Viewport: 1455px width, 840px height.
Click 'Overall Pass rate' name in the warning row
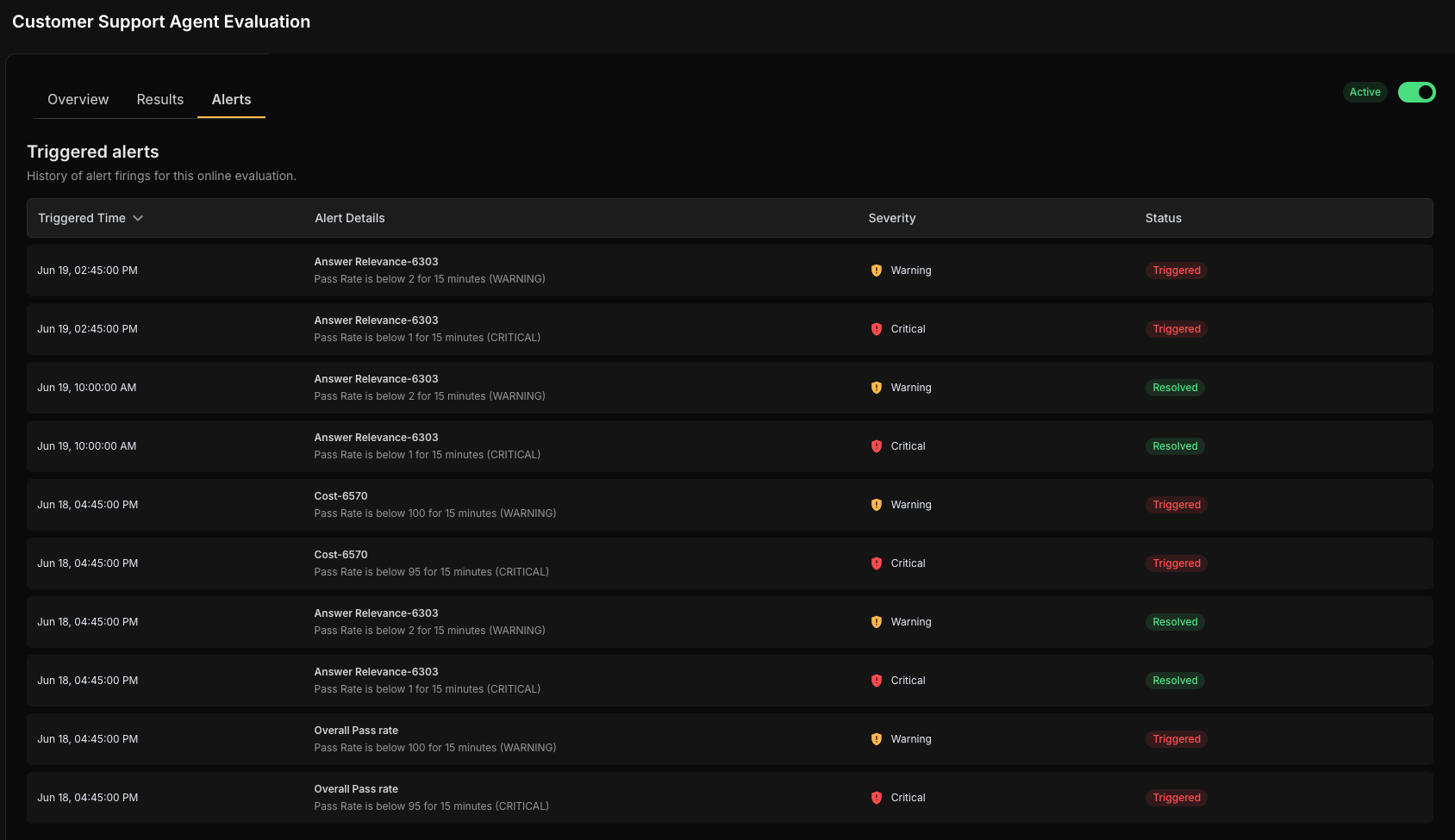[356, 731]
